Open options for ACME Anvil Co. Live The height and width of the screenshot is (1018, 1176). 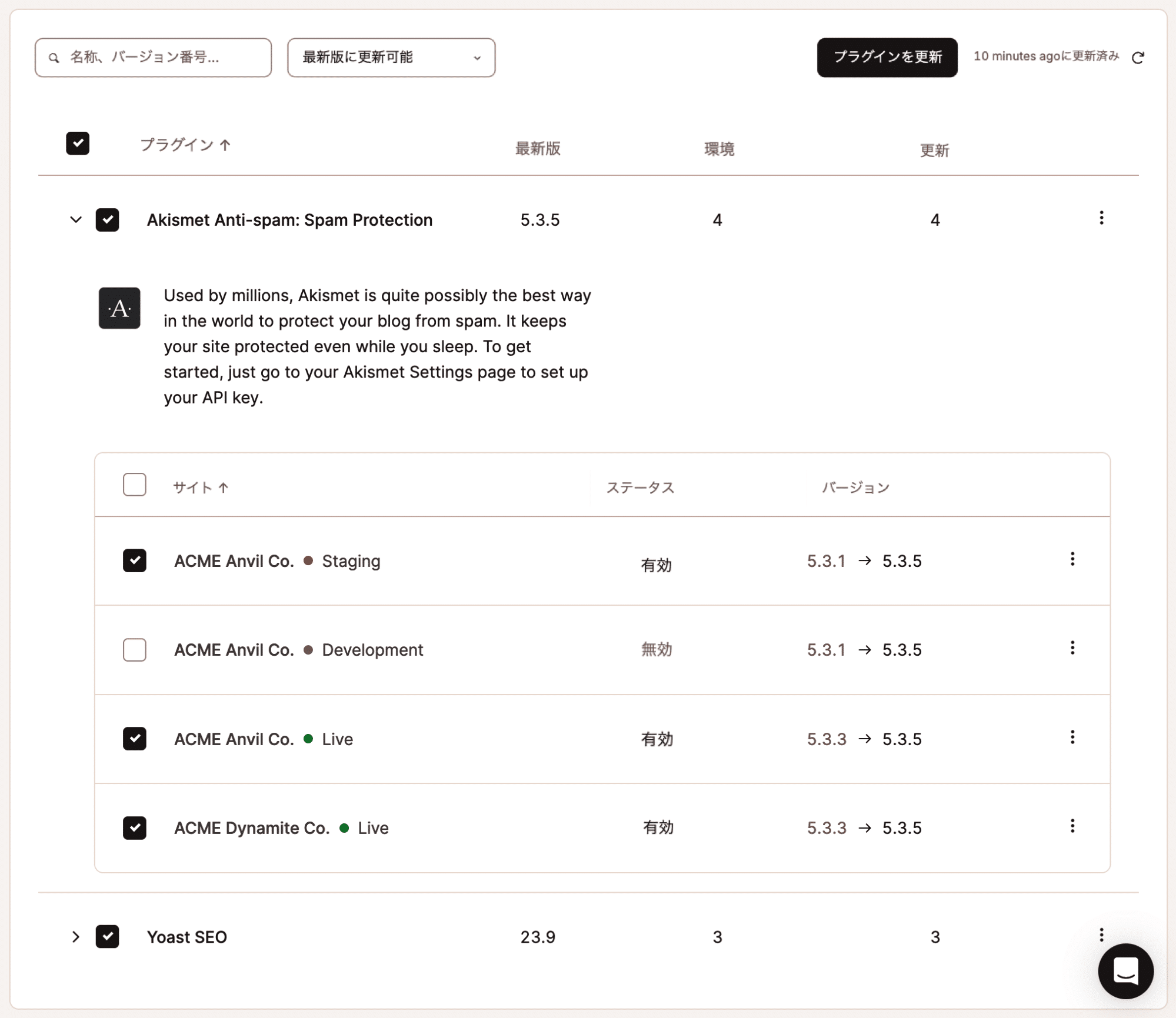[x=1072, y=737]
